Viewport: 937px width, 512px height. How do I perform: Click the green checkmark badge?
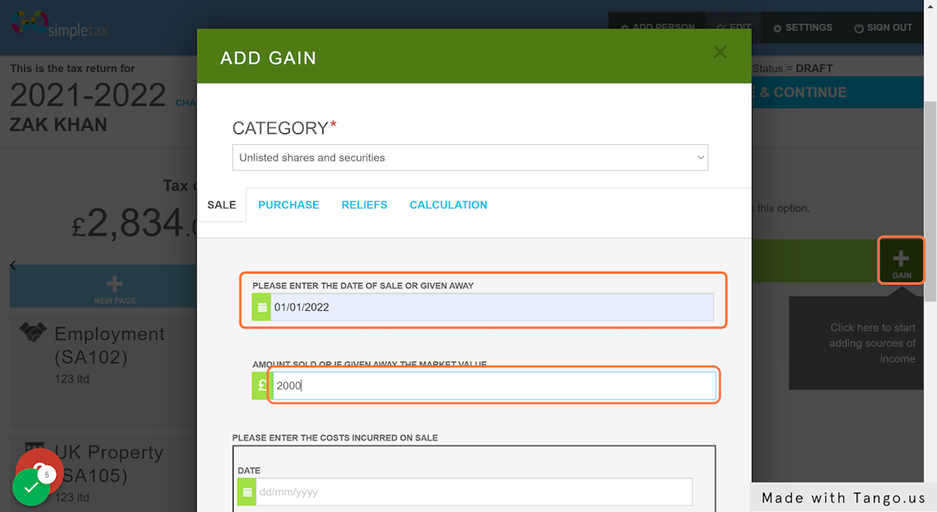click(30, 488)
